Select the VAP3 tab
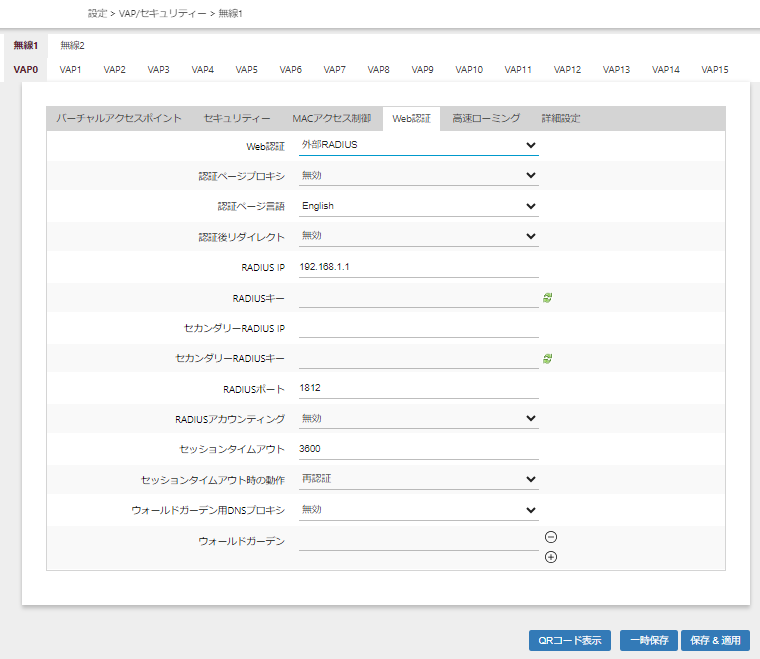Image resolution: width=760 pixels, height=659 pixels. (158, 70)
